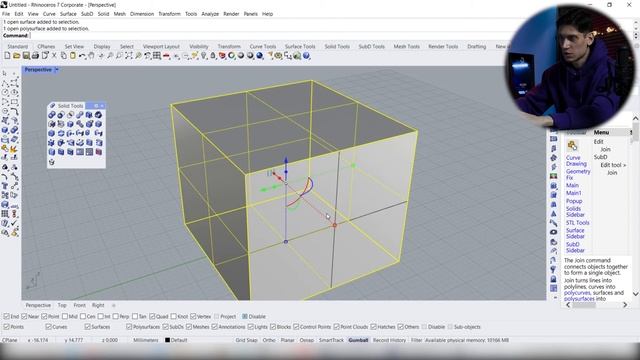
Task: Click the checkmark icon in left sidebar
Action: pyautogui.click(x=14, y=223)
